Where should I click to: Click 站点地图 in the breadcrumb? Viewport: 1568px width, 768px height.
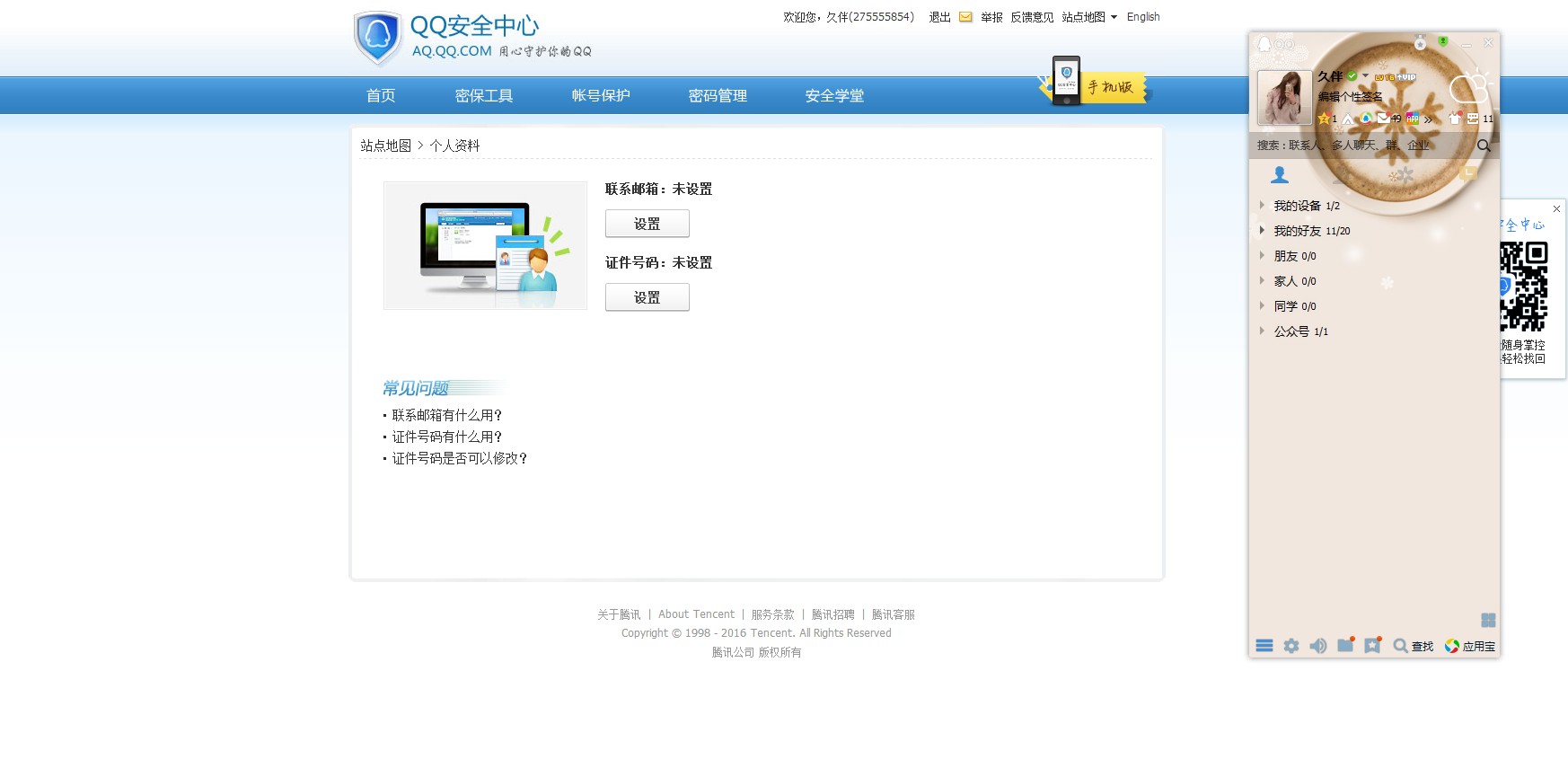385,146
